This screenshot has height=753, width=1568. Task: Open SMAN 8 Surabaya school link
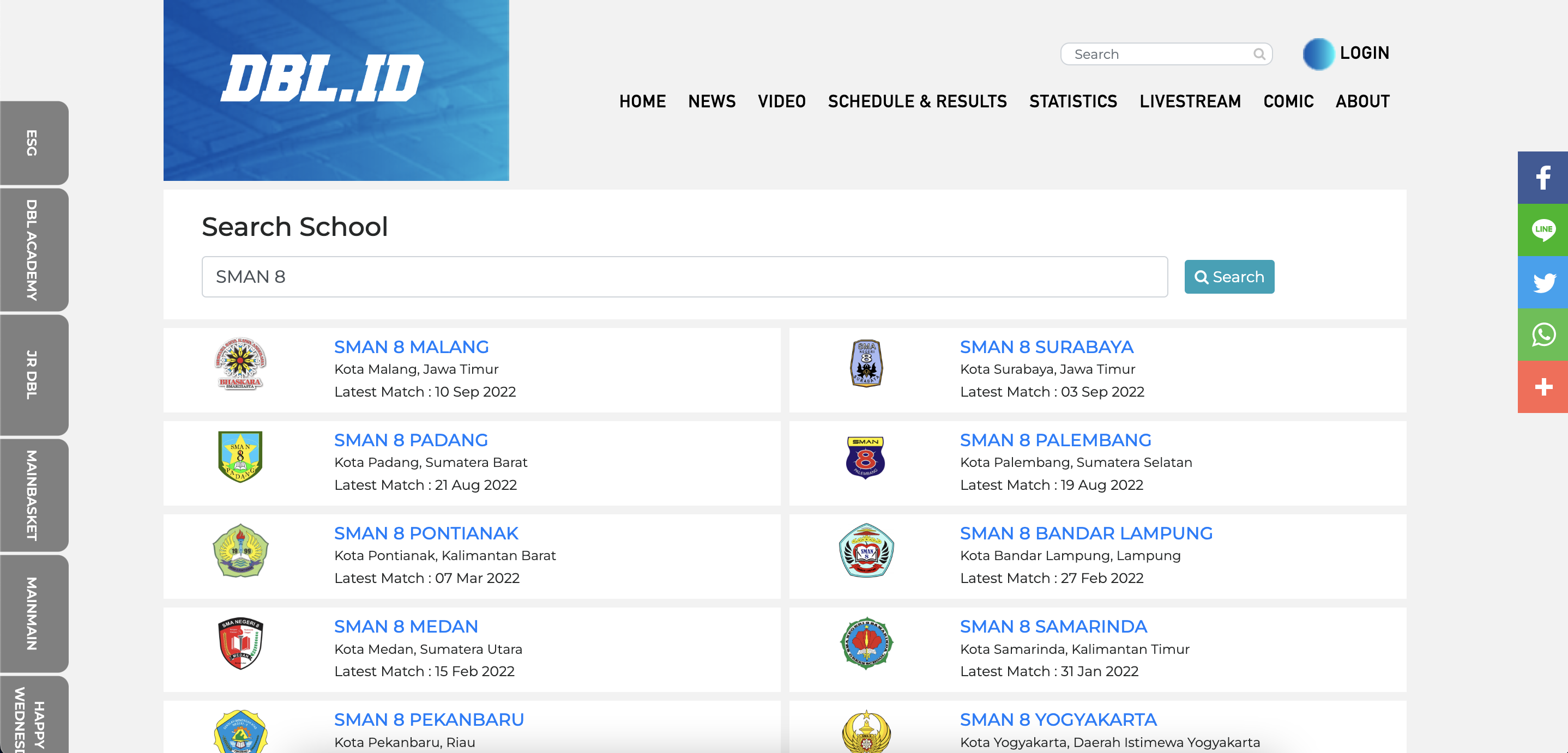click(x=1046, y=347)
